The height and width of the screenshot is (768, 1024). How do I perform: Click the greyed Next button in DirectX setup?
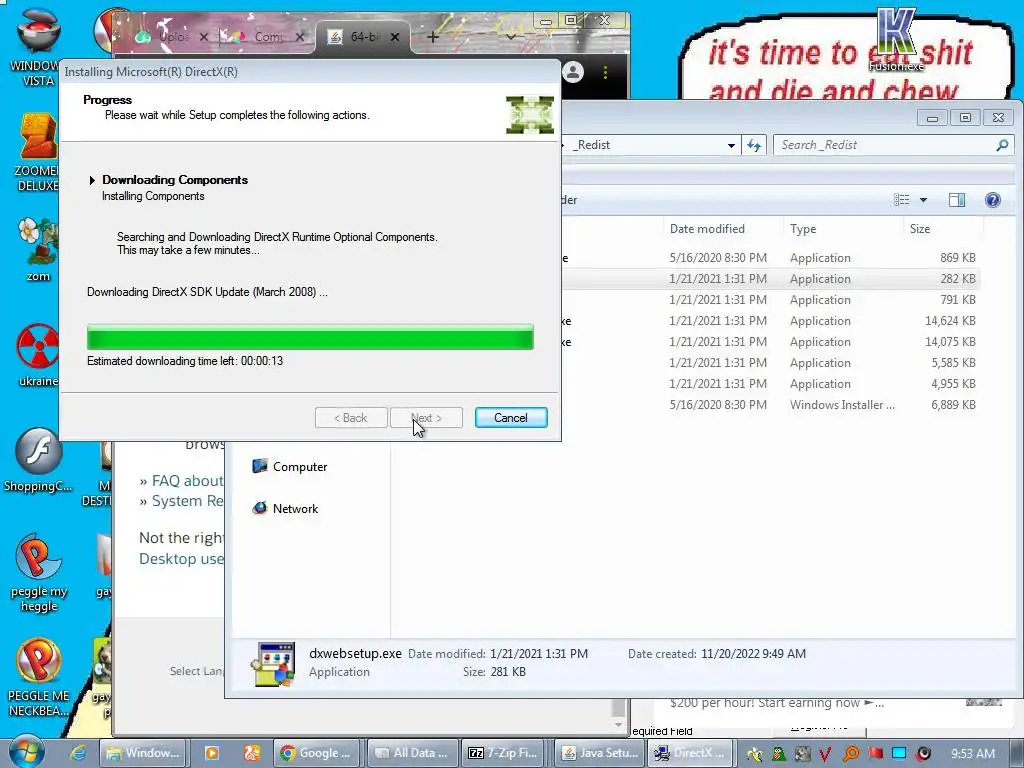coord(426,418)
